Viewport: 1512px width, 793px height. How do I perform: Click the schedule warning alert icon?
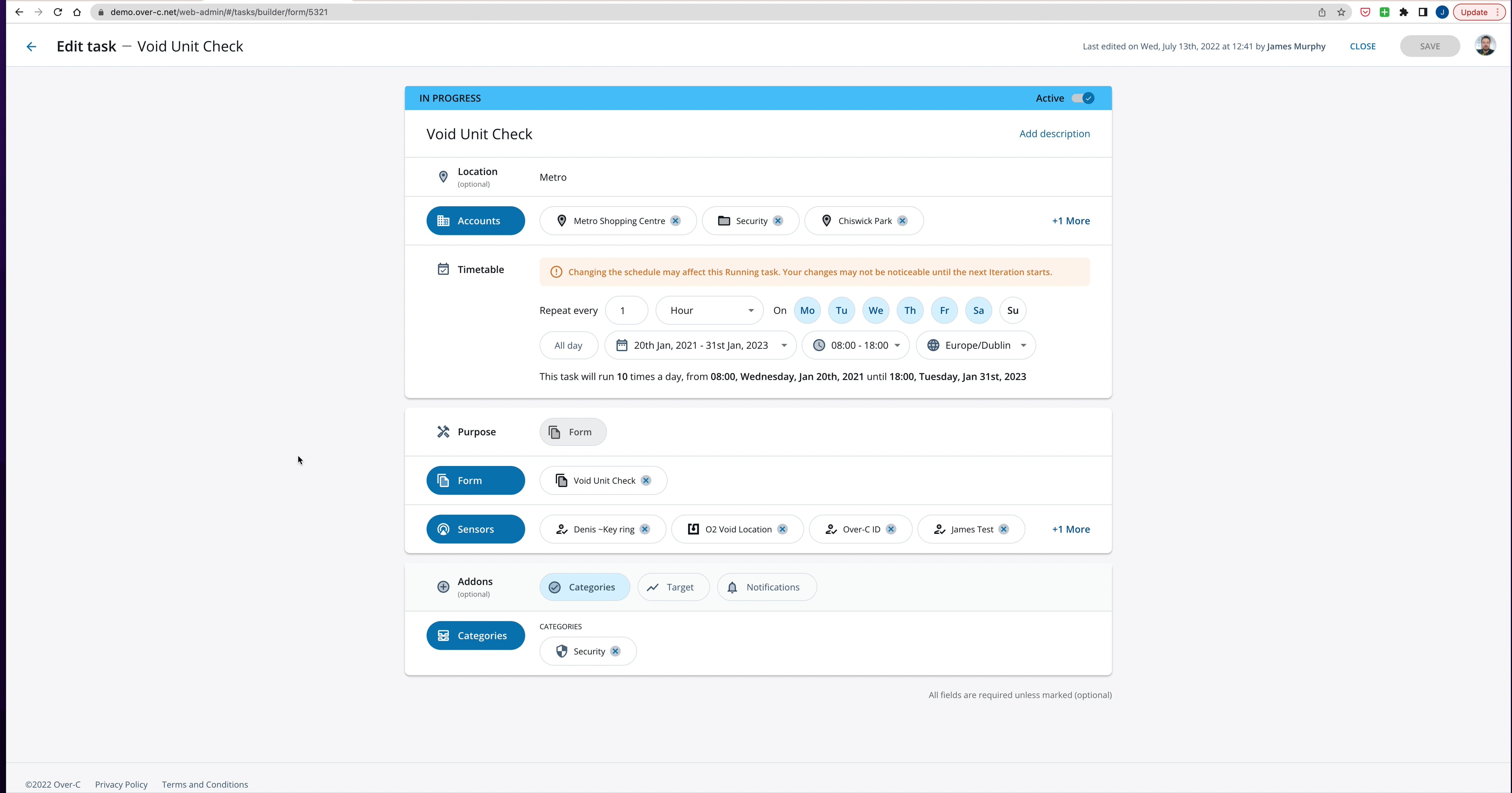point(556,272)
